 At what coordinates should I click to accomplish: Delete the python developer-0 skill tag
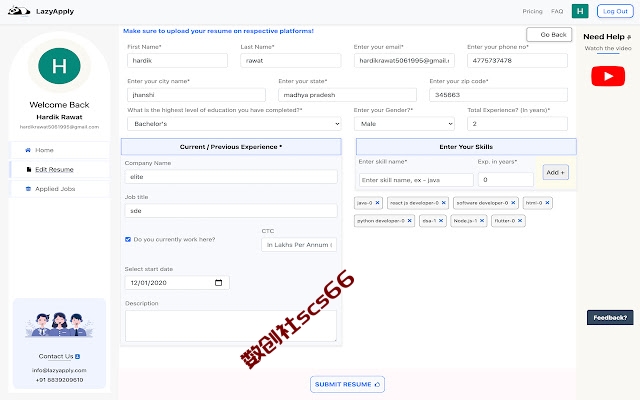[x=409, y=220]
